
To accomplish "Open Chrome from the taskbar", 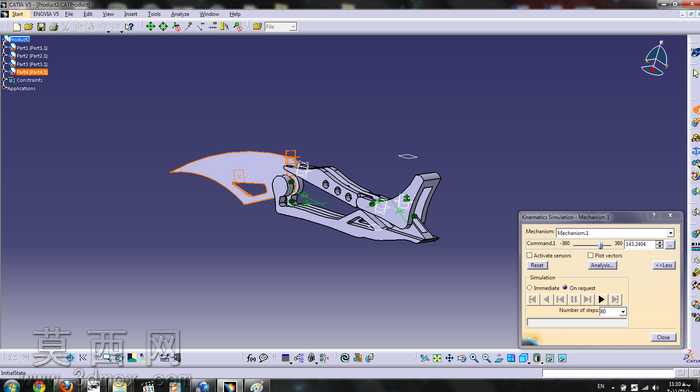I will (x=39, y=386).
